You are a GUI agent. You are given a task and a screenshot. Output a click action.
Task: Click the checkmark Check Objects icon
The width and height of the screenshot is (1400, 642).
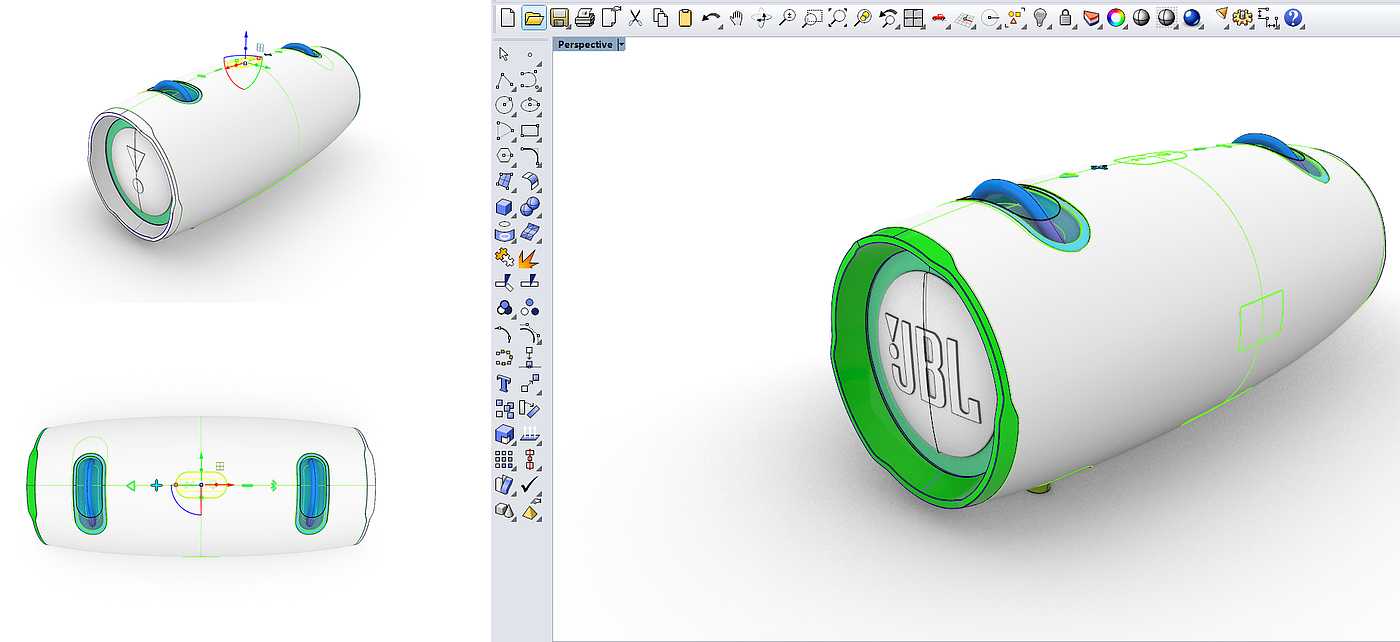pyautogui.click(x=530, y=485)
